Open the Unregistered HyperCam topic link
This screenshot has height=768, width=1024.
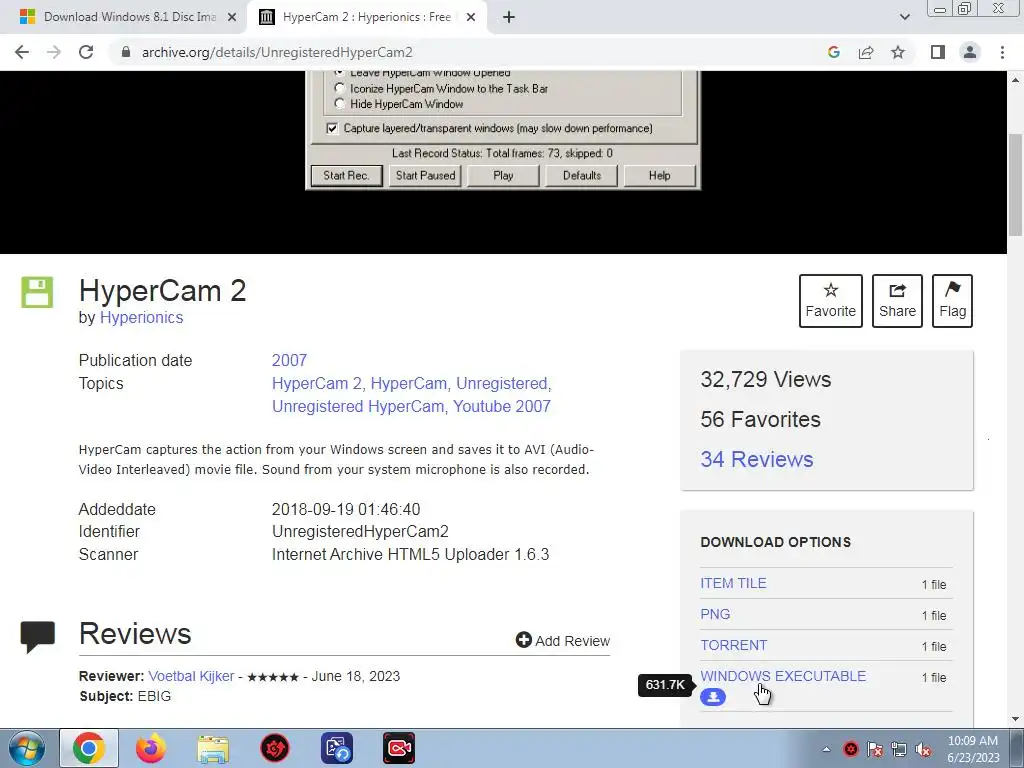point(358,406)
